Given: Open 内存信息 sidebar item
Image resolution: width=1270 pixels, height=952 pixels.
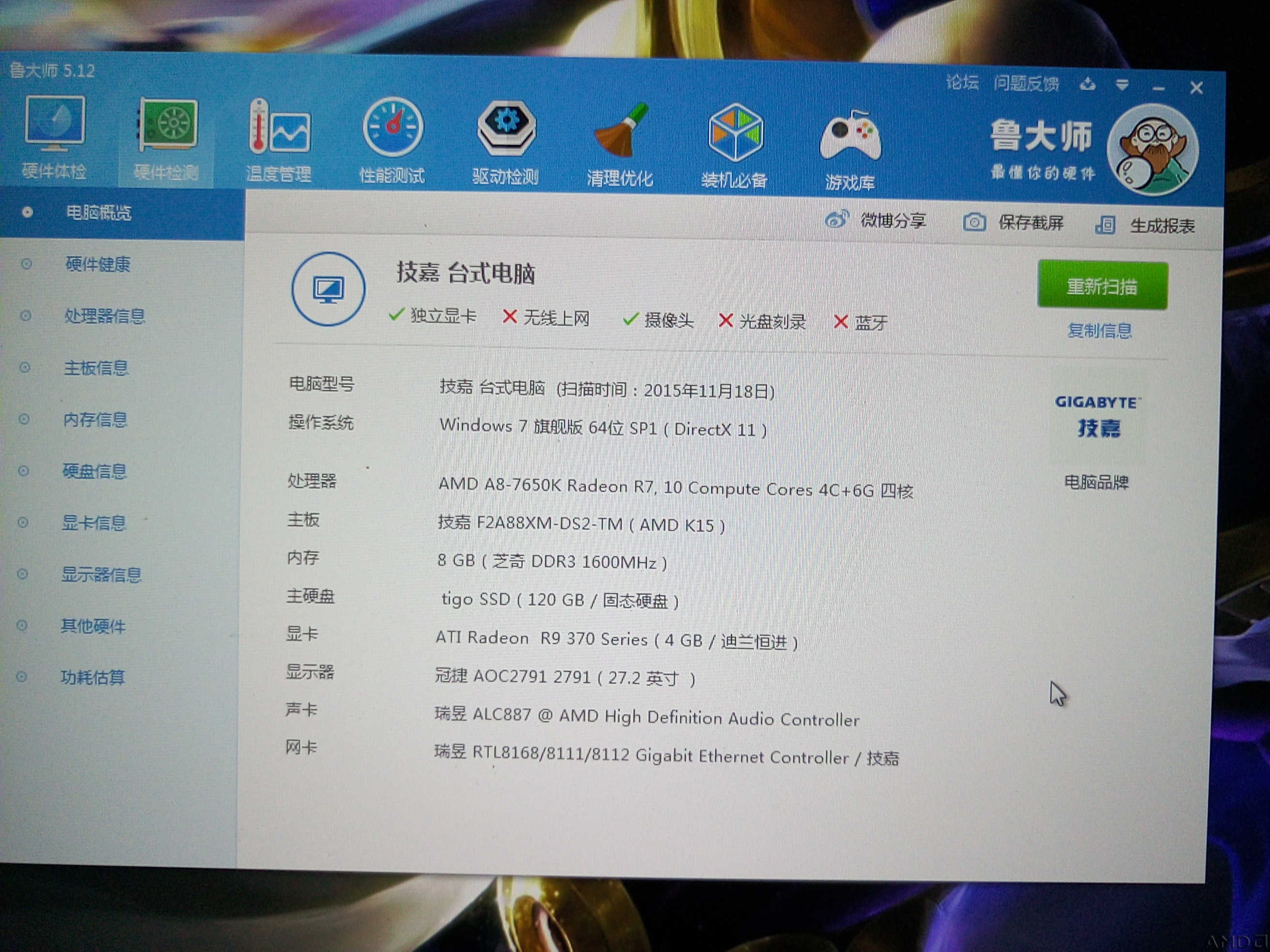Looking at the screenshot, I should click(95, 420).
